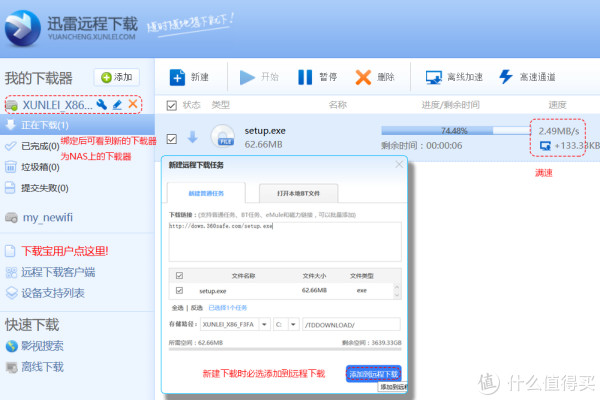Click the 开始 start toolbar button

259,77
